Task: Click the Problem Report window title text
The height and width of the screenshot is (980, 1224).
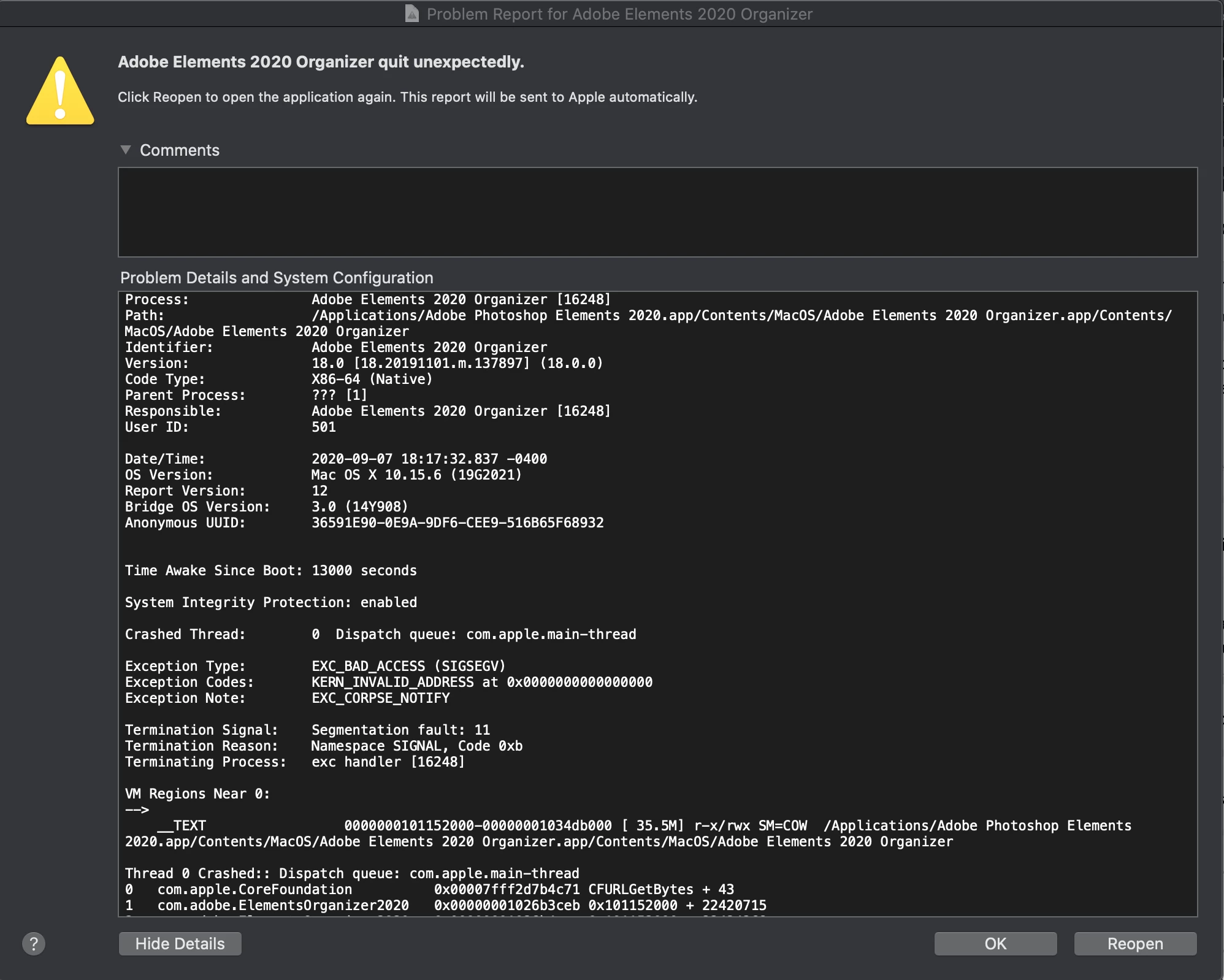Action: click(x=619, y=14)
